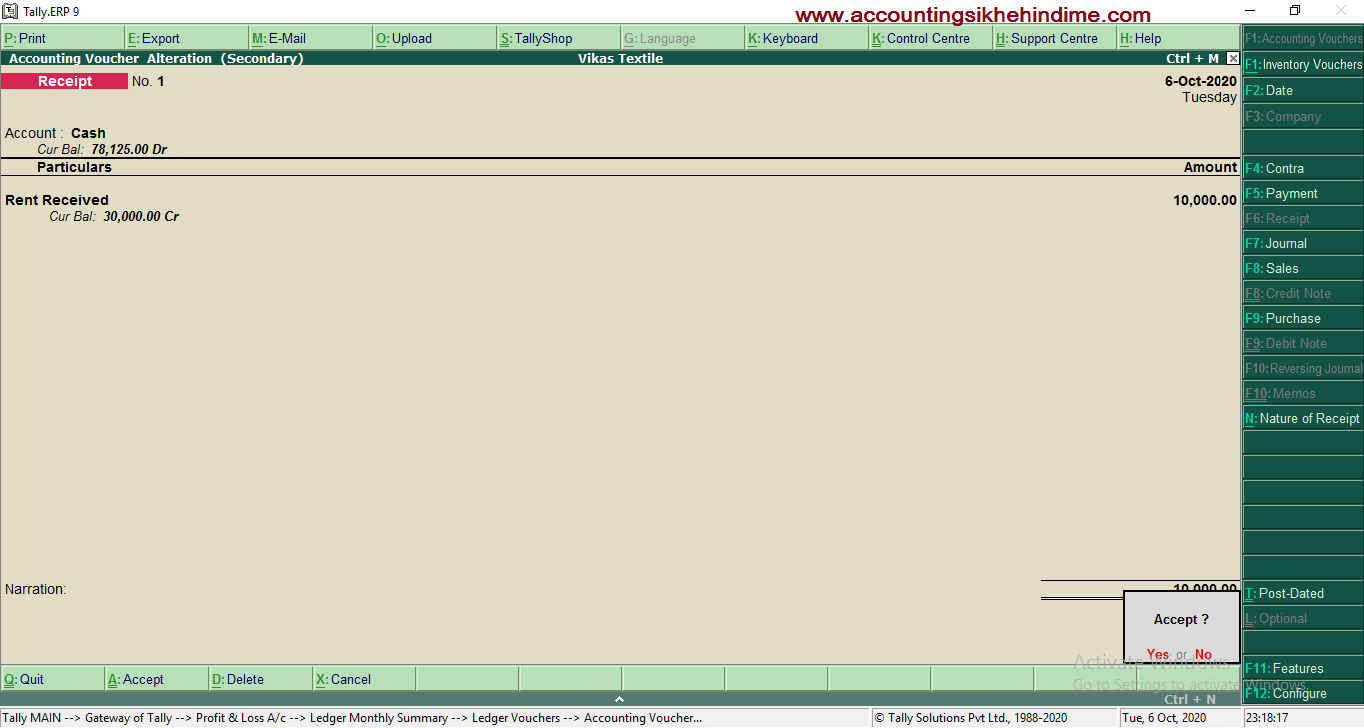Select F1 Inventory Vouchers

[1303, 64]
